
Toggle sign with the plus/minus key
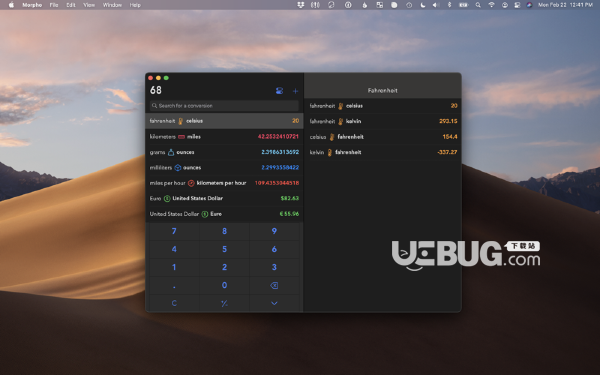[x=224, y=303]
